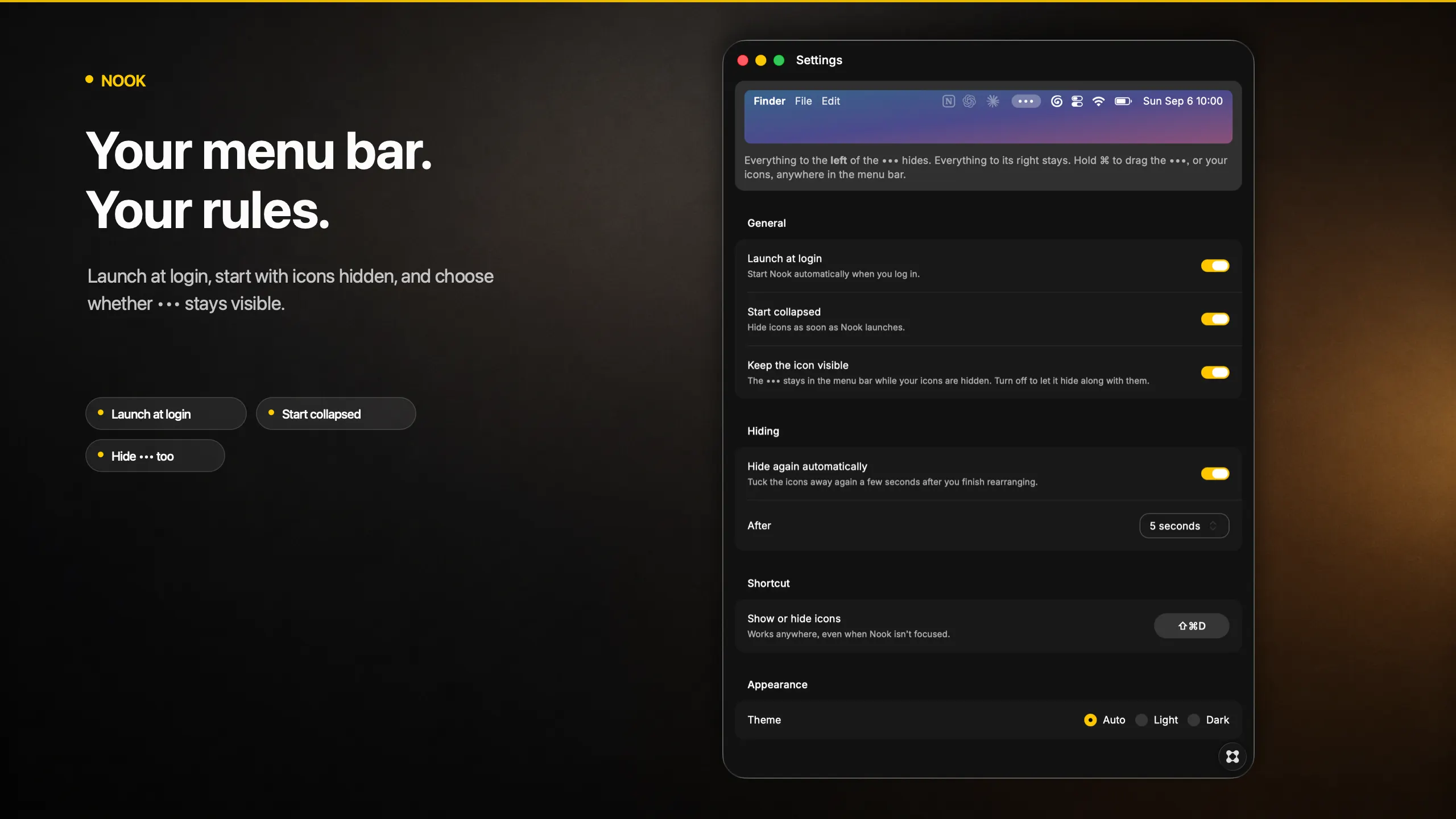Click the red close button of Settings
The height and width of the screenshot is (819, 1456).
point(743,60)
